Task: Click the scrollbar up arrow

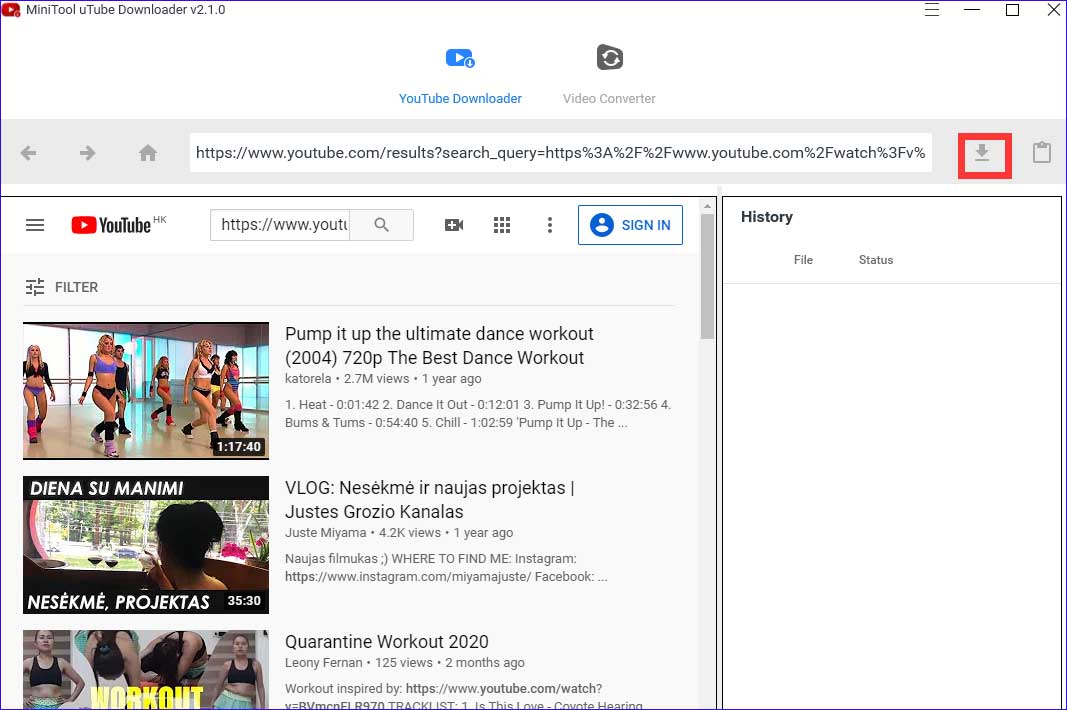Action: click(x=708, y=206)
